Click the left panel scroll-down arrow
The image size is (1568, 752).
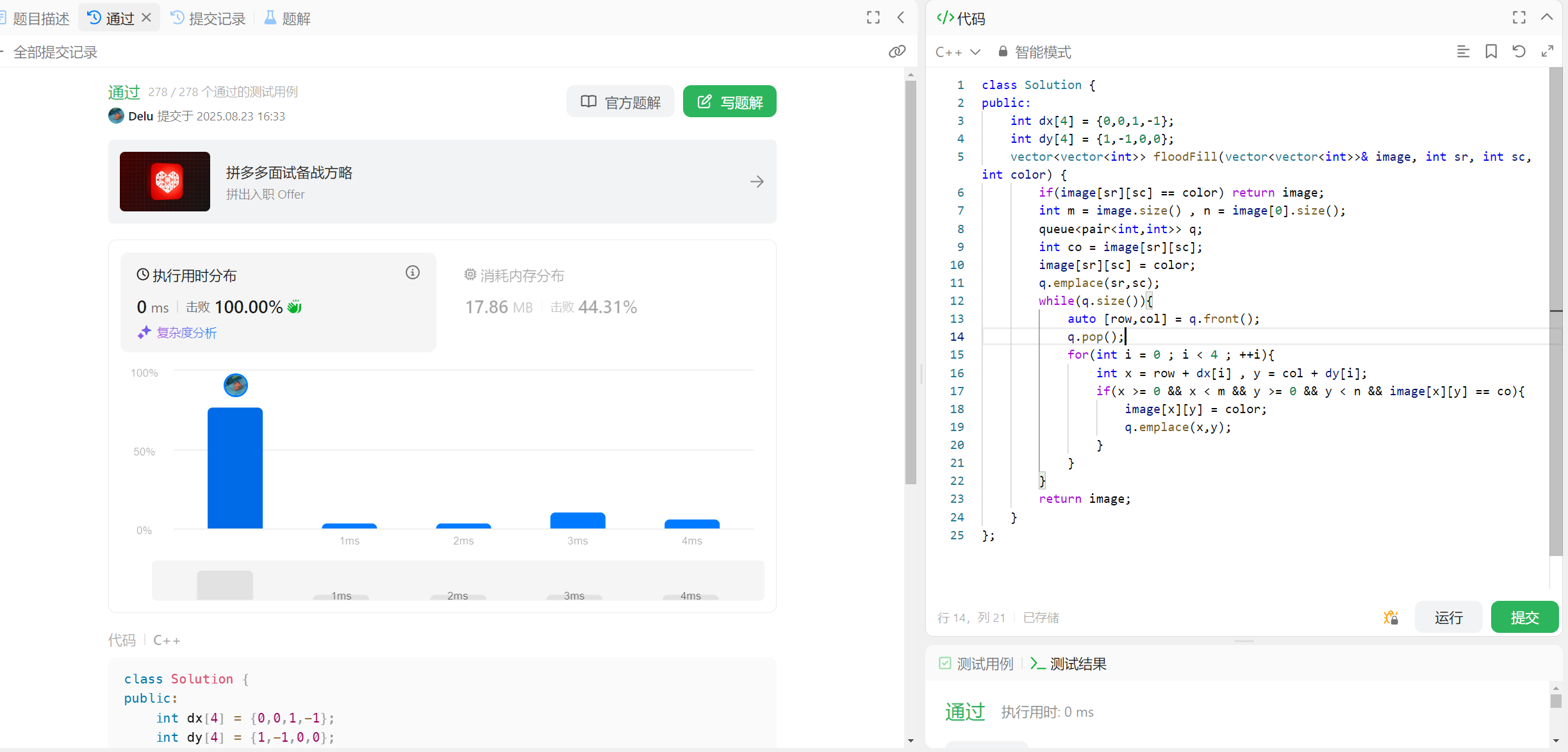click(911, 741)
